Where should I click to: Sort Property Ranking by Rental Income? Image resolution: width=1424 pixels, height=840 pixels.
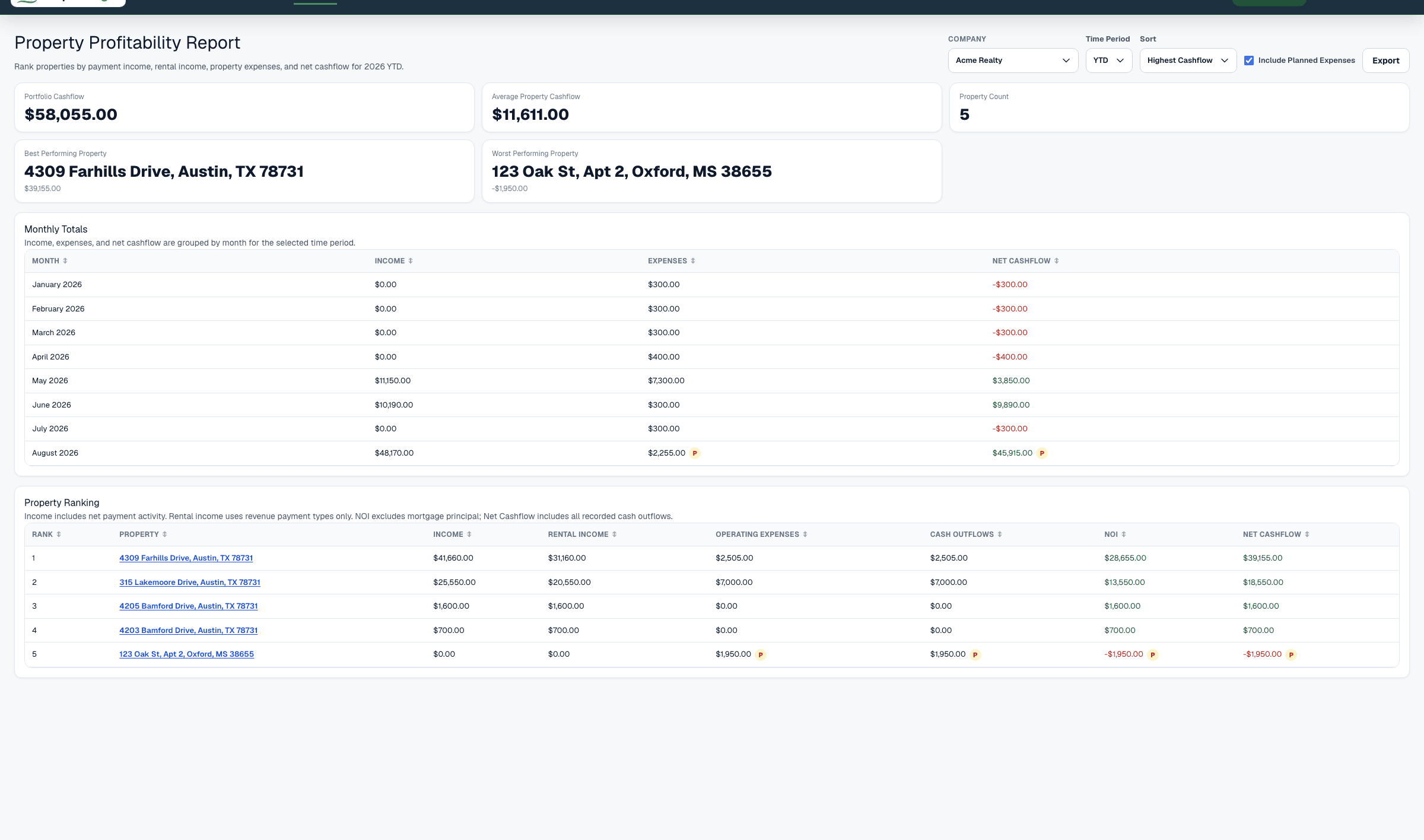[x=582, y=534]
